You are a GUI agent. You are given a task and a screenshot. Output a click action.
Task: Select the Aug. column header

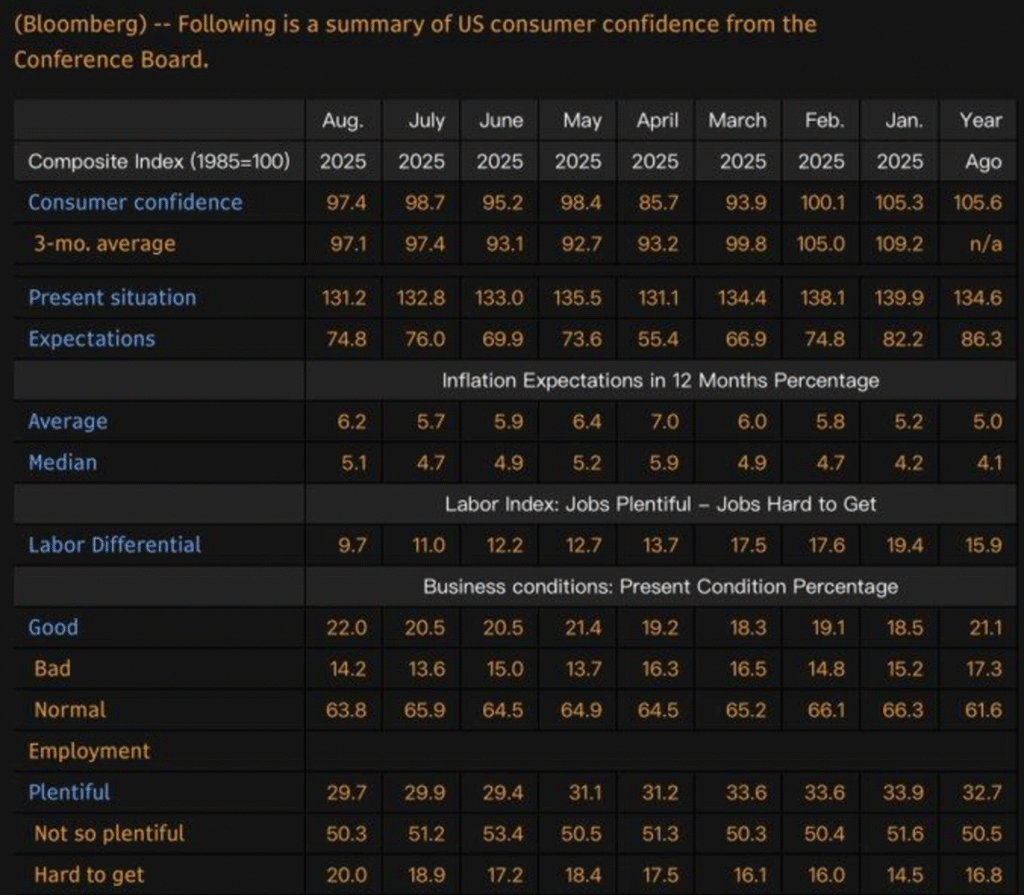point(343,121)
